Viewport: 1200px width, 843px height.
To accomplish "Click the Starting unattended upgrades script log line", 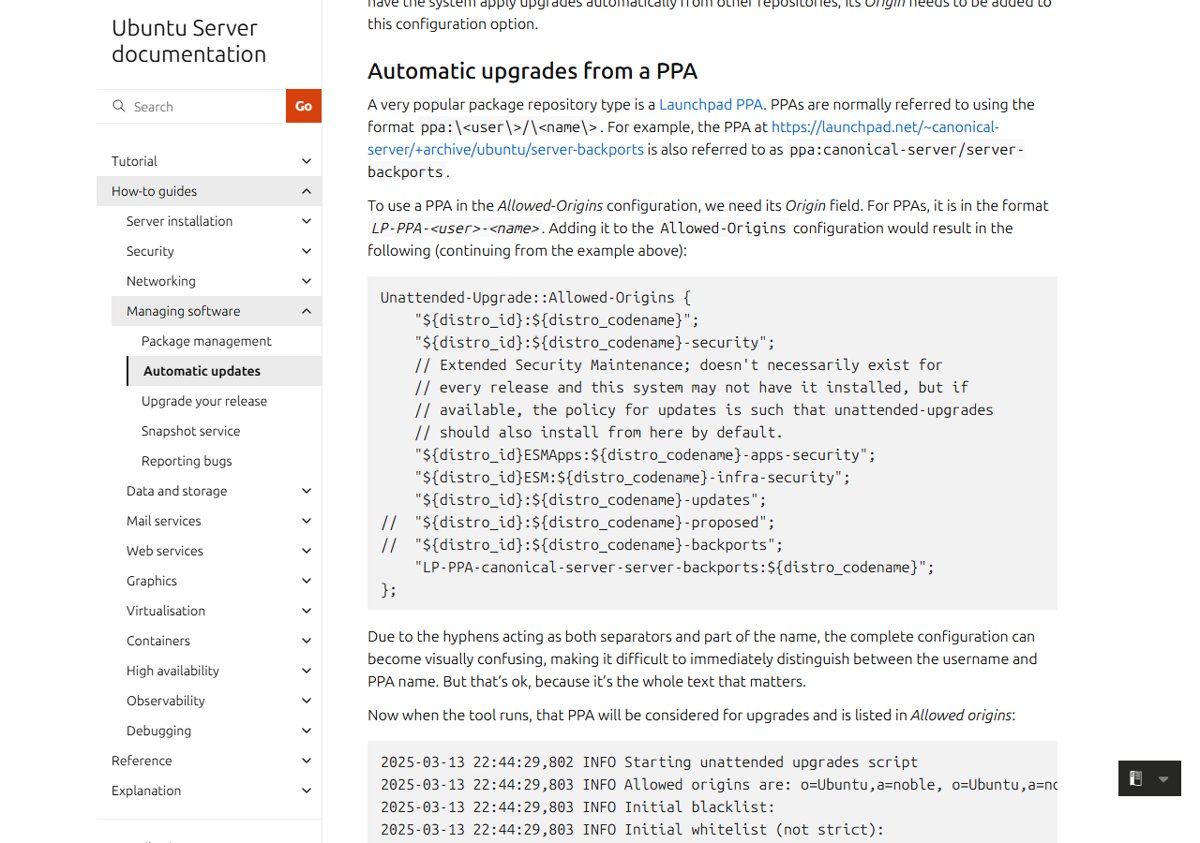I will [x=649, y=762].
